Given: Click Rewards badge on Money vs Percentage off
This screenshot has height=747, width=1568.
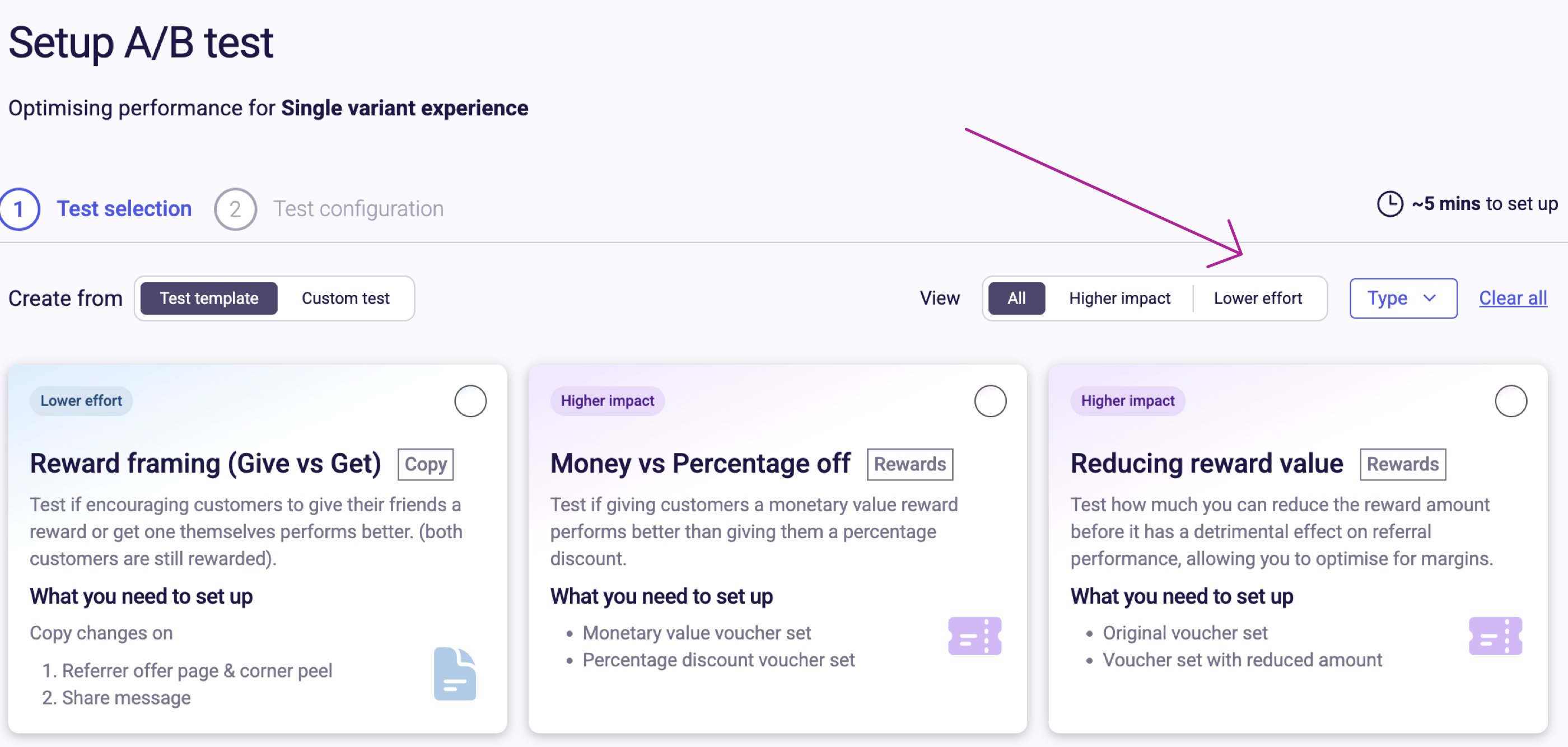Looking at the screenshot, I should (909, 464).
